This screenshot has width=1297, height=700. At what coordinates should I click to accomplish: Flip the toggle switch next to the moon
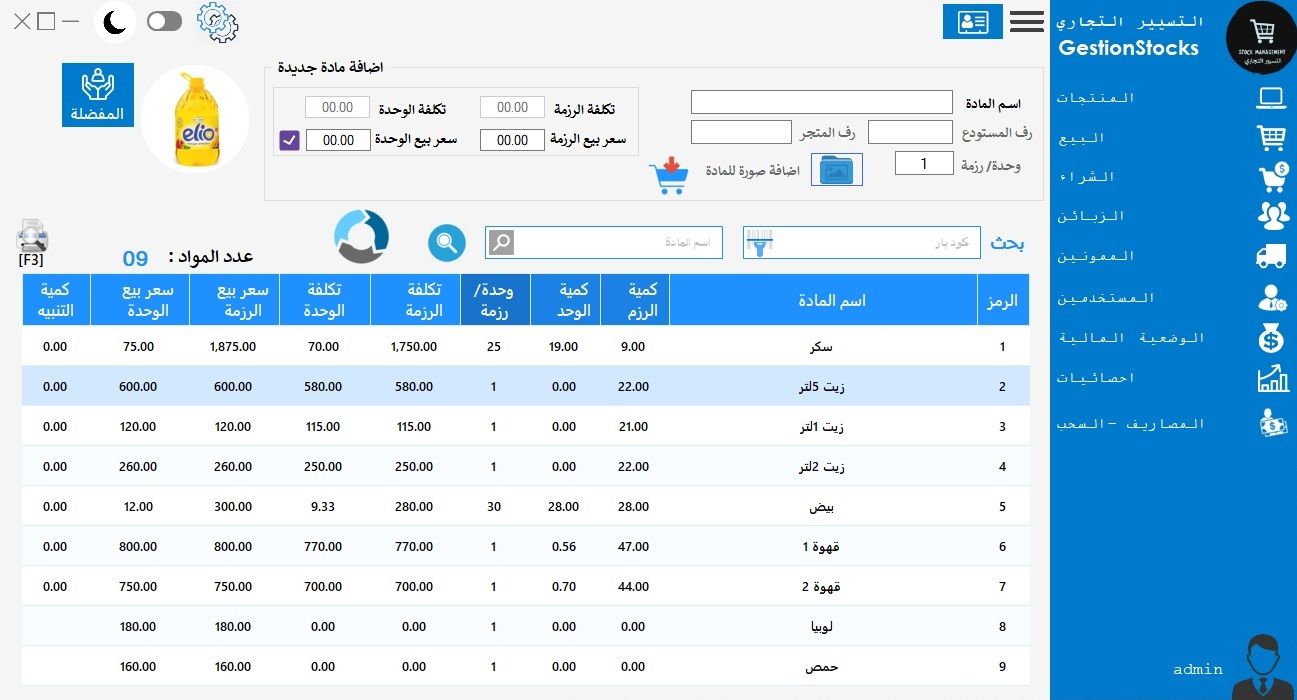(x=163, y=21)
